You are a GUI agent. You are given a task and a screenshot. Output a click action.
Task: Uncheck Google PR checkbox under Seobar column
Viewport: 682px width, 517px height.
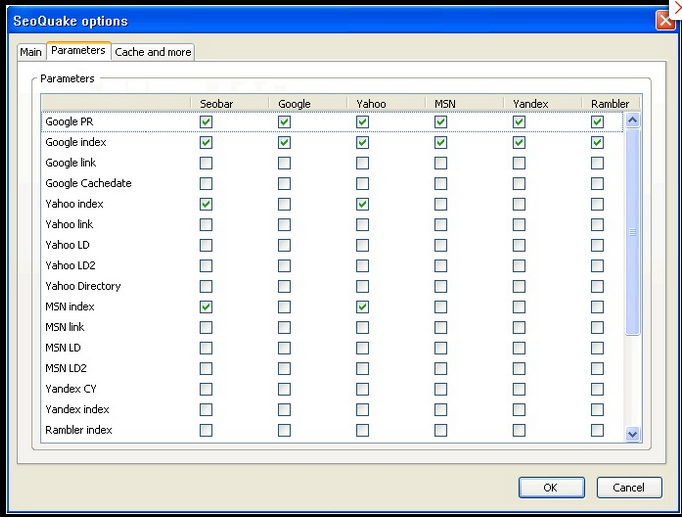pyautogui.click(x=206, y=122)
